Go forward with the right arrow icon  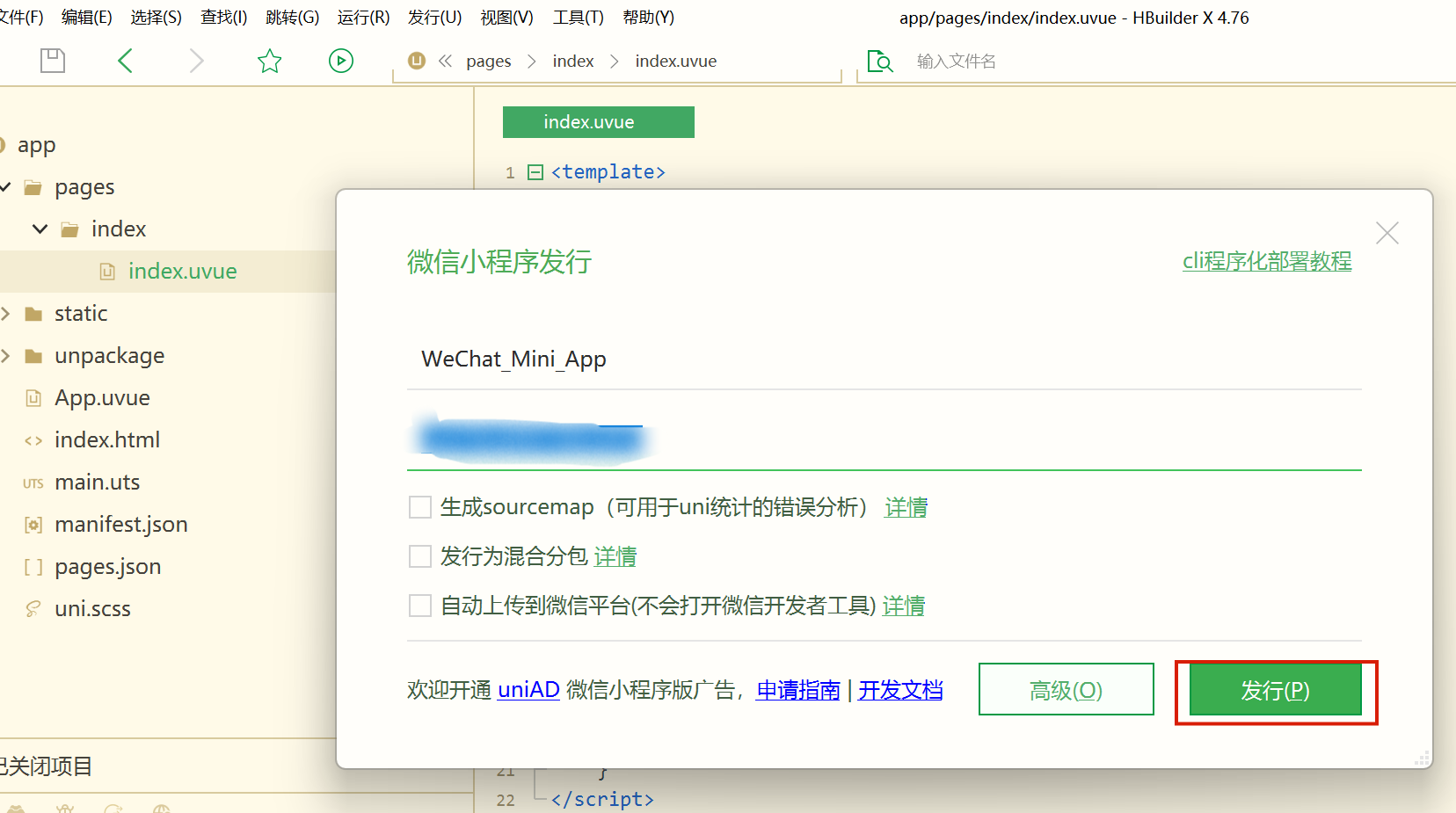[x=196, y=61]
